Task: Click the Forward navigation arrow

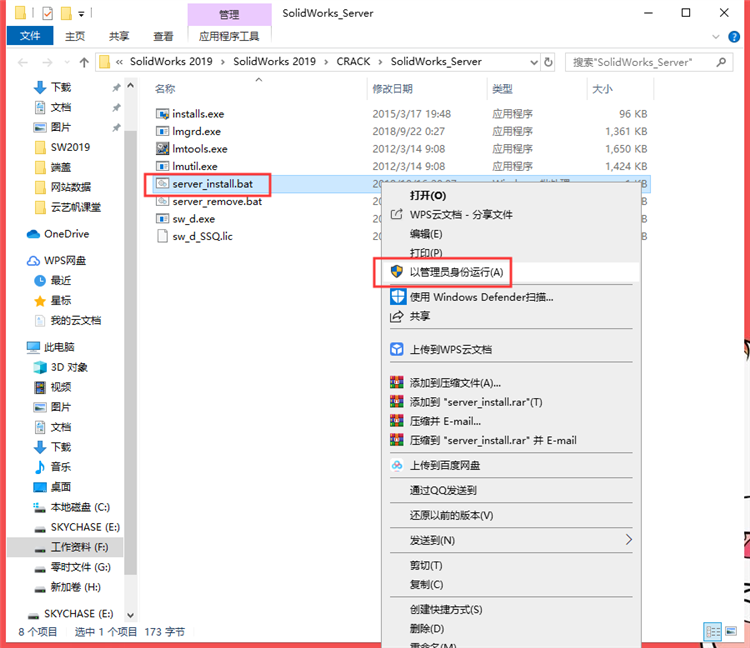Action: (47, 62)
